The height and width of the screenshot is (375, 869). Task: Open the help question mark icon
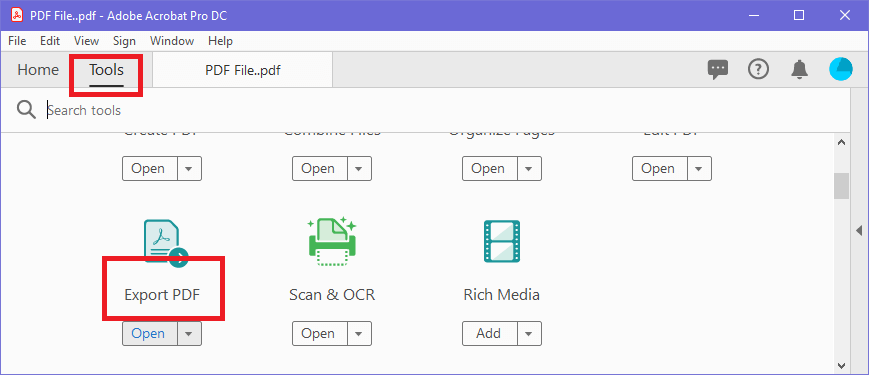click(x=758, y=69)
